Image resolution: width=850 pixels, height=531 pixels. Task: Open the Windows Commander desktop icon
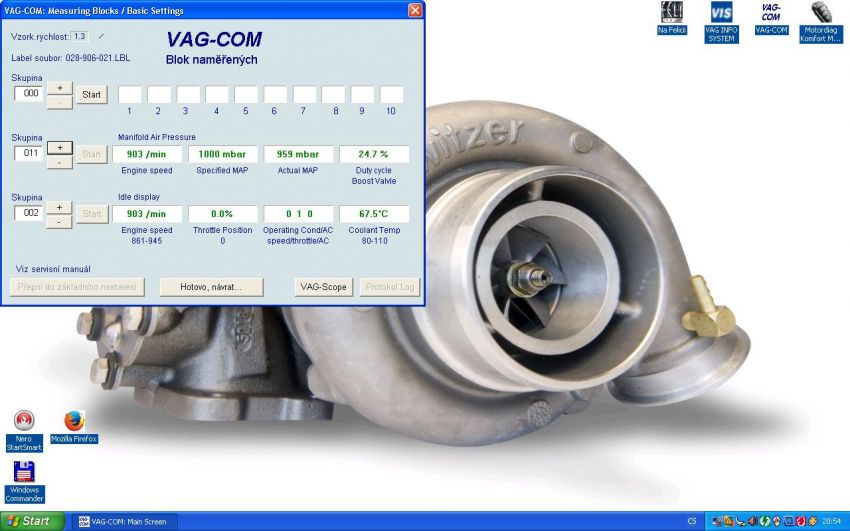[24, 482]
